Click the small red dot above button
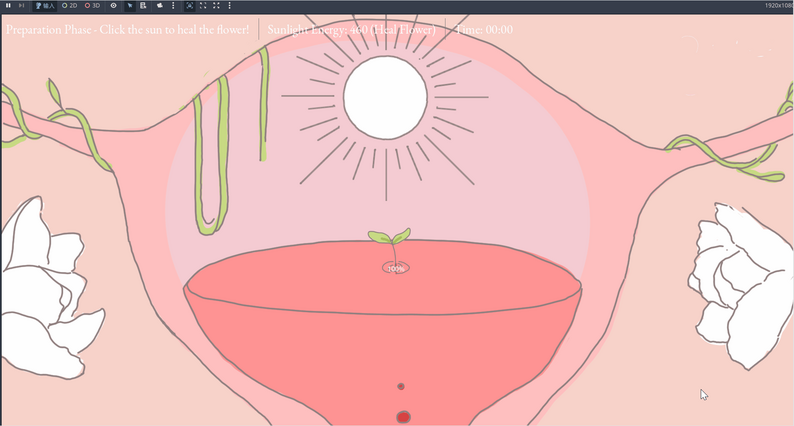Image resolution: width=794 pixels, height=426 pixels. 401,386
